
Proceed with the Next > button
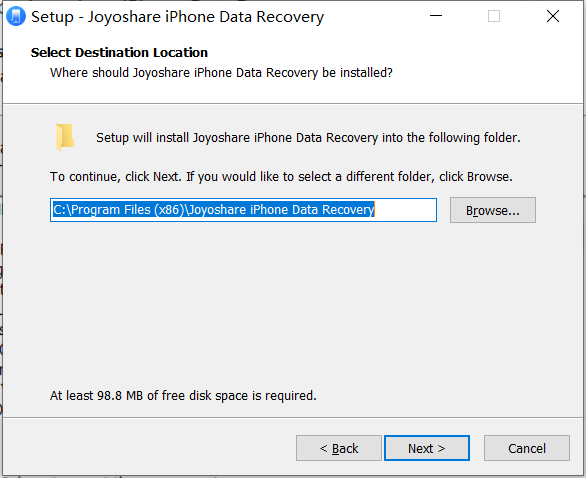[x=427, y=448]
